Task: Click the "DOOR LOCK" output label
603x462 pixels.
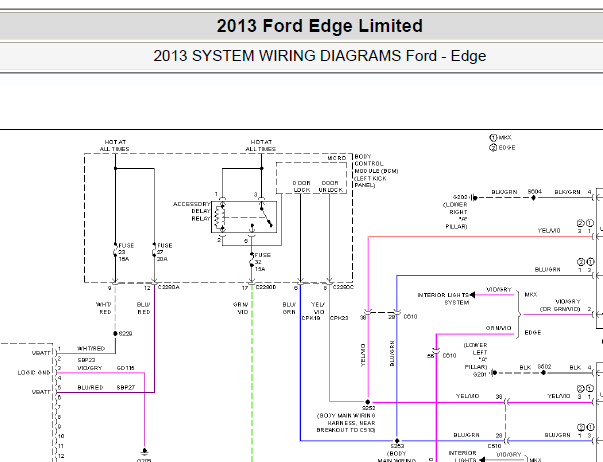Action: tap(302, 187)
